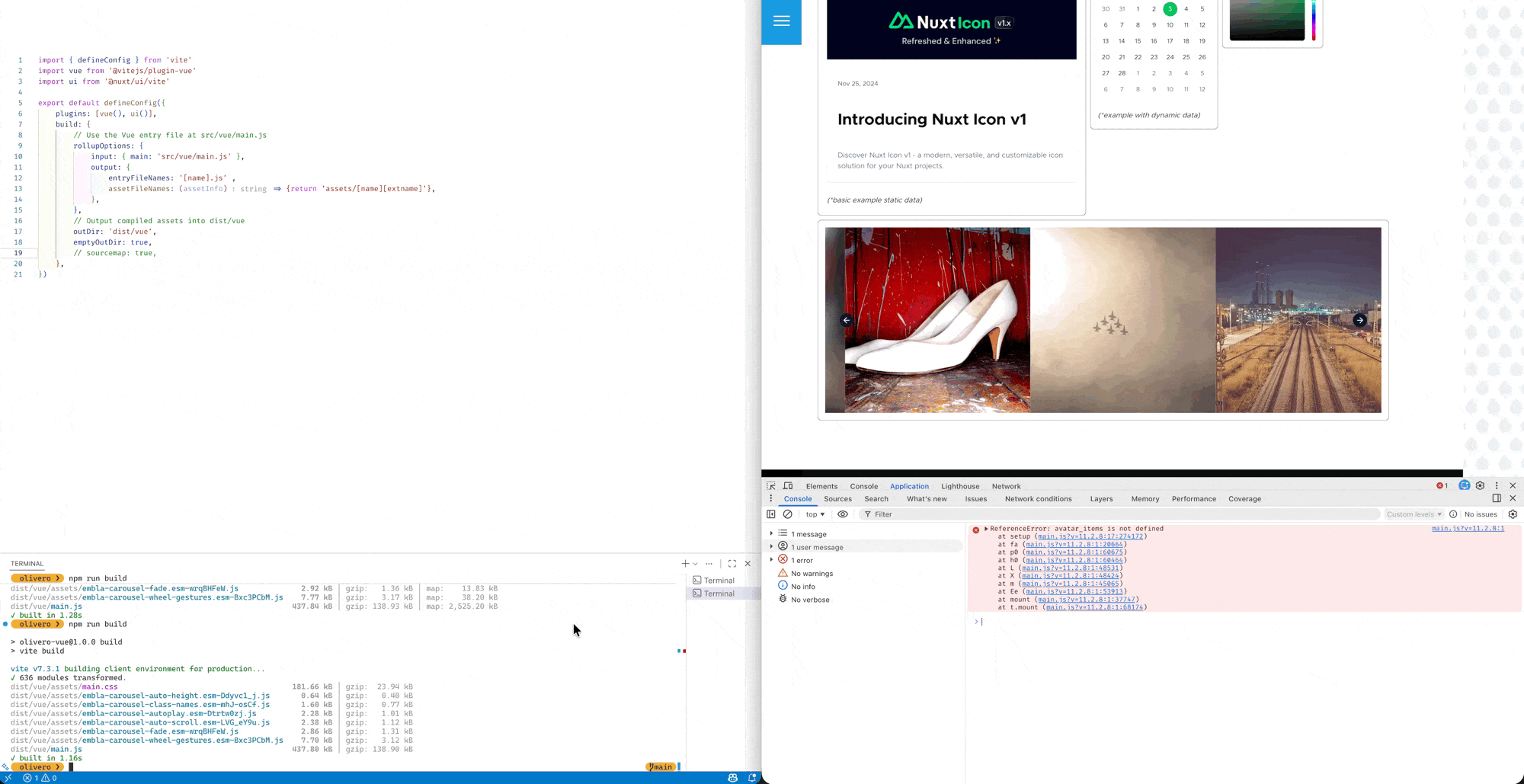Switch to the Elements tab

point(821,486)
